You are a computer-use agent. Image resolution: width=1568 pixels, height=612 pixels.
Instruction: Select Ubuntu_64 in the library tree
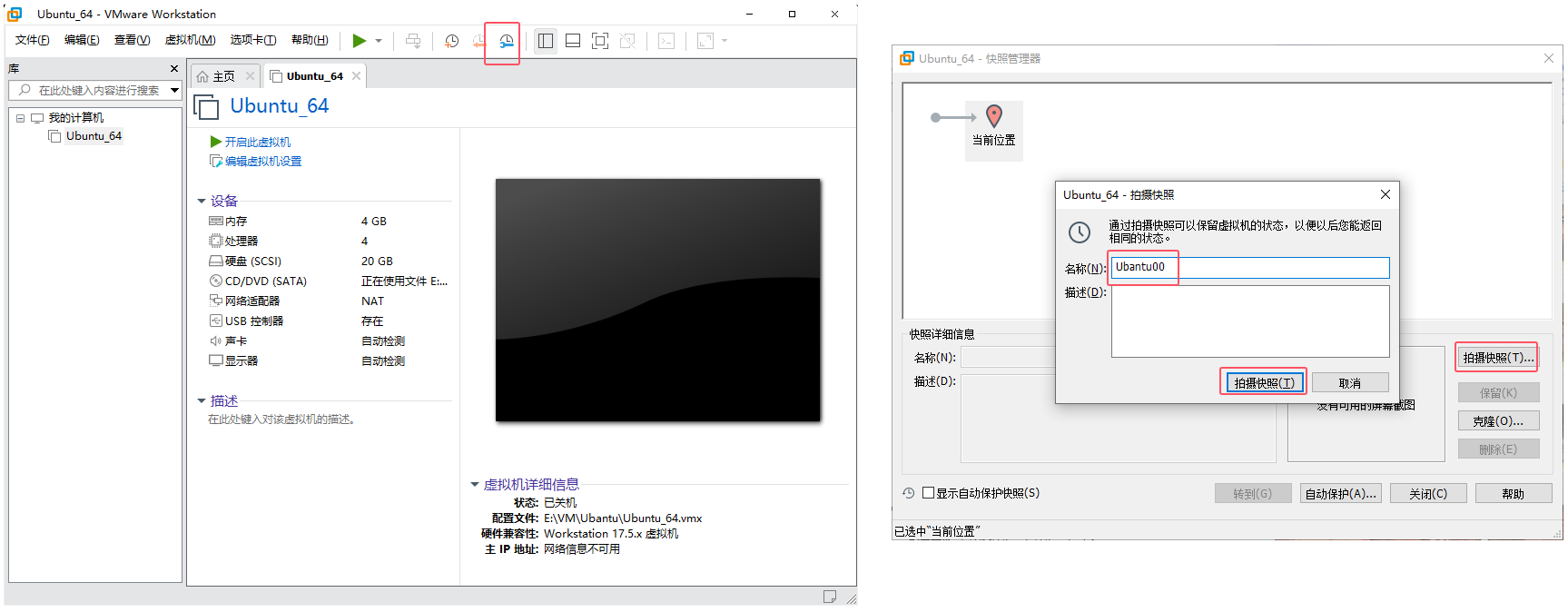(x=94, y=136)
